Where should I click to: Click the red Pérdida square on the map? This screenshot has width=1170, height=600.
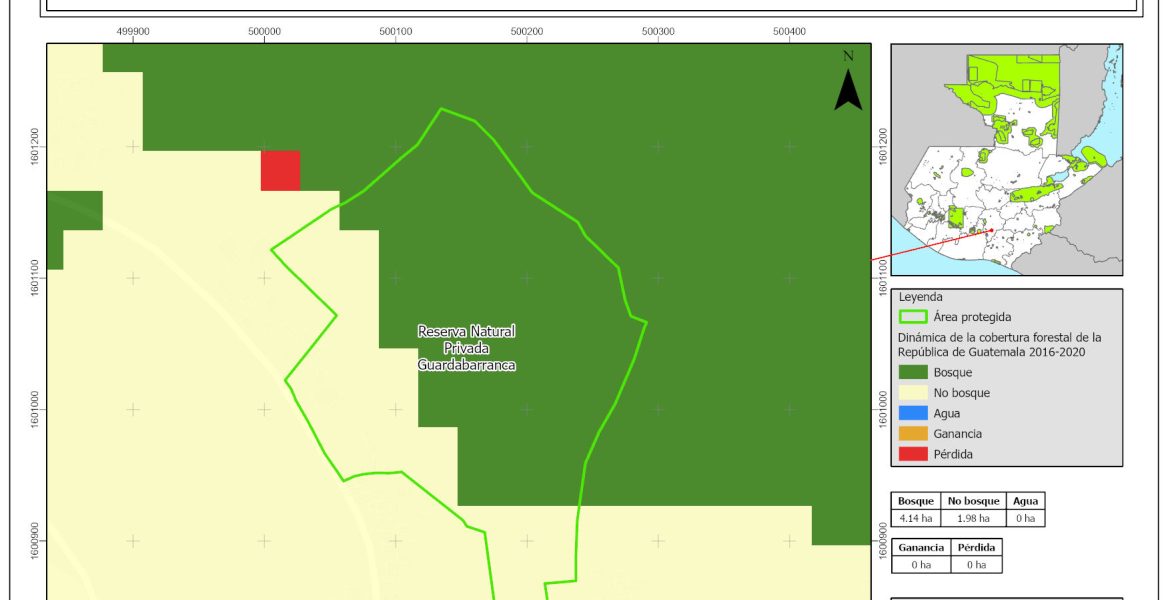(280, 170)
